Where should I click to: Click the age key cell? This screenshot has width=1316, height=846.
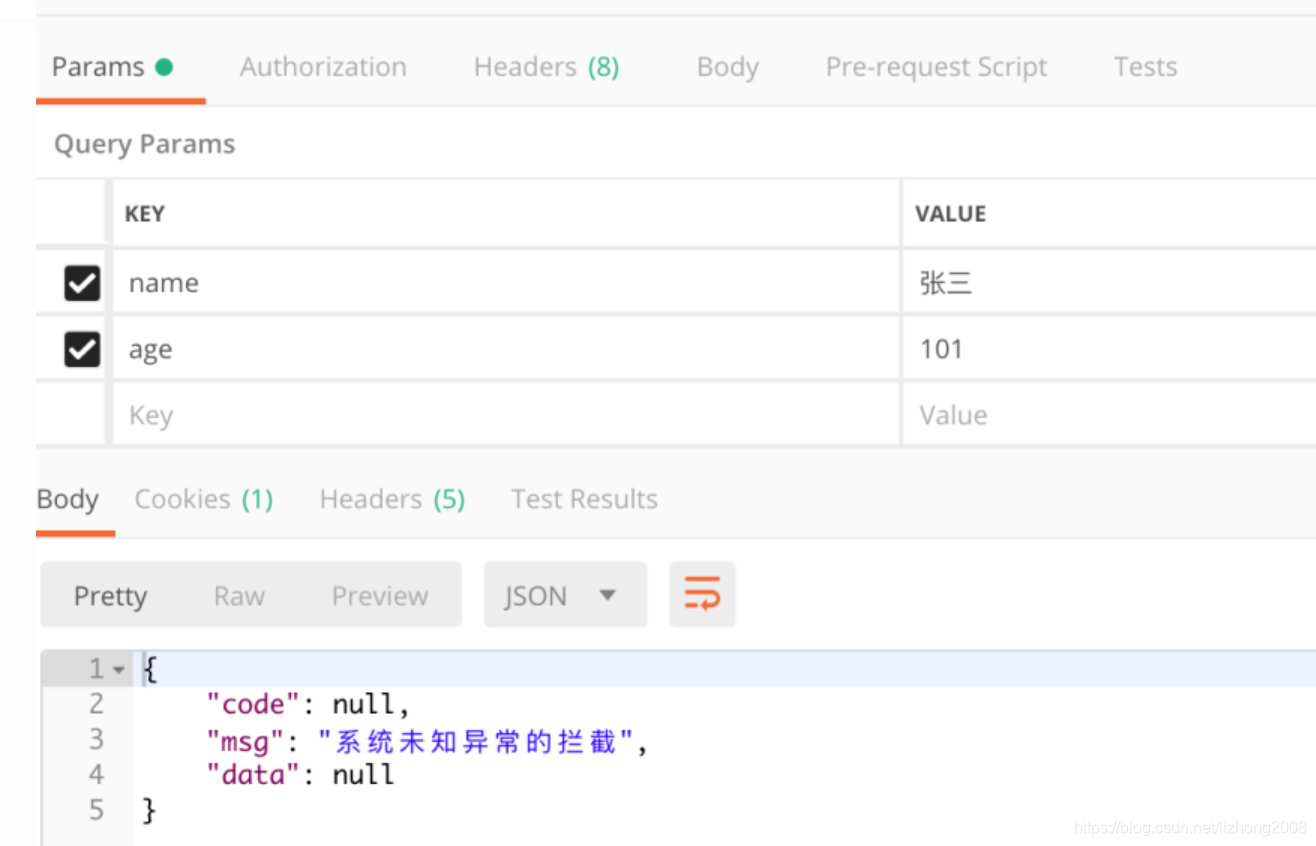click(x=506, y=349)
